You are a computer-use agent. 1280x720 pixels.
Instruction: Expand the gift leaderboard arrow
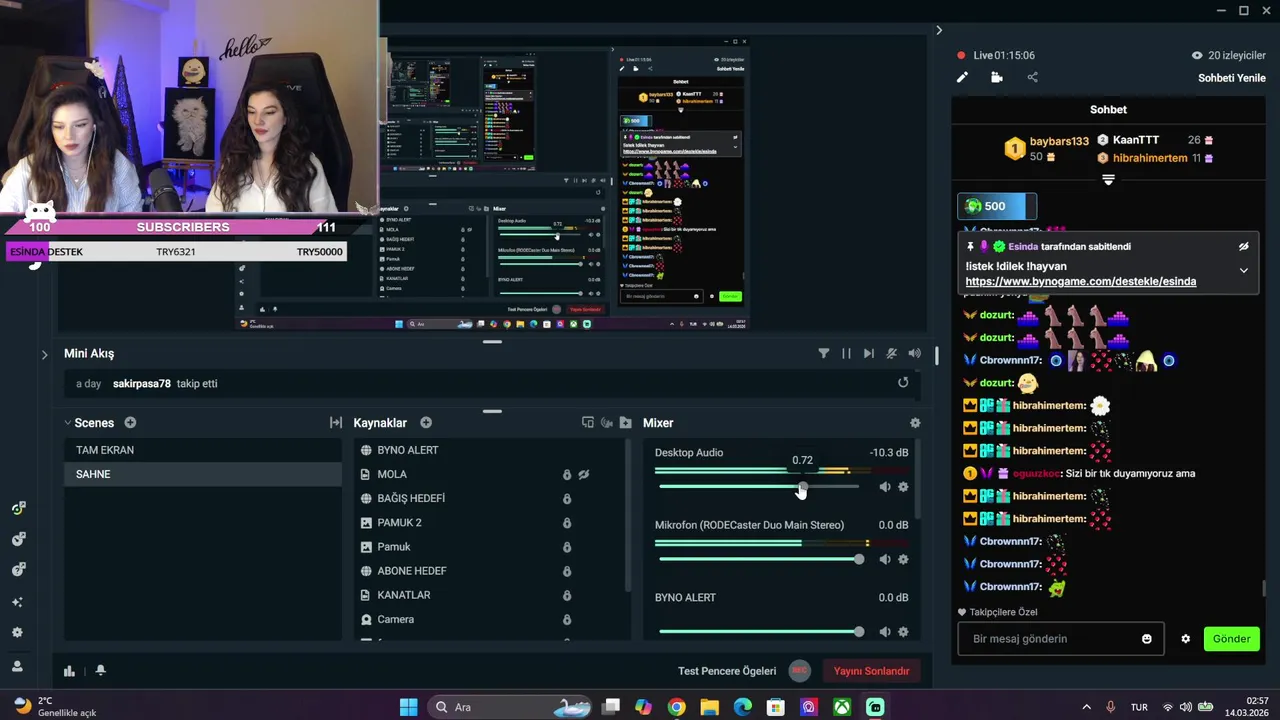pyautogui.click(x=1108, y=180)
